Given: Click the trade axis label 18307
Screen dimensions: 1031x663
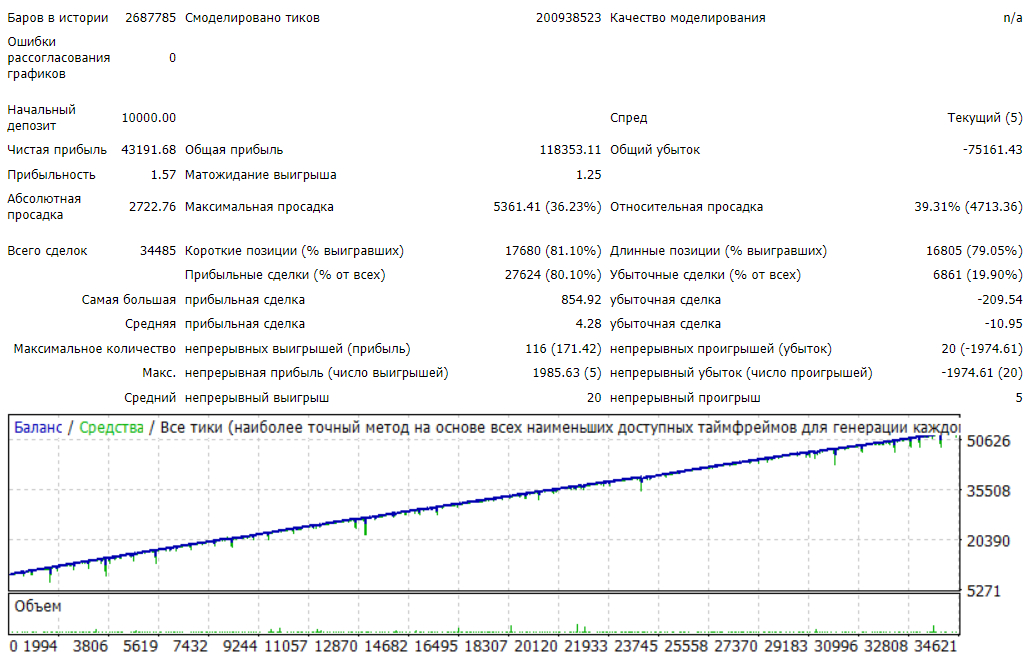Looking at the screenshot, I should click(486, 647).
